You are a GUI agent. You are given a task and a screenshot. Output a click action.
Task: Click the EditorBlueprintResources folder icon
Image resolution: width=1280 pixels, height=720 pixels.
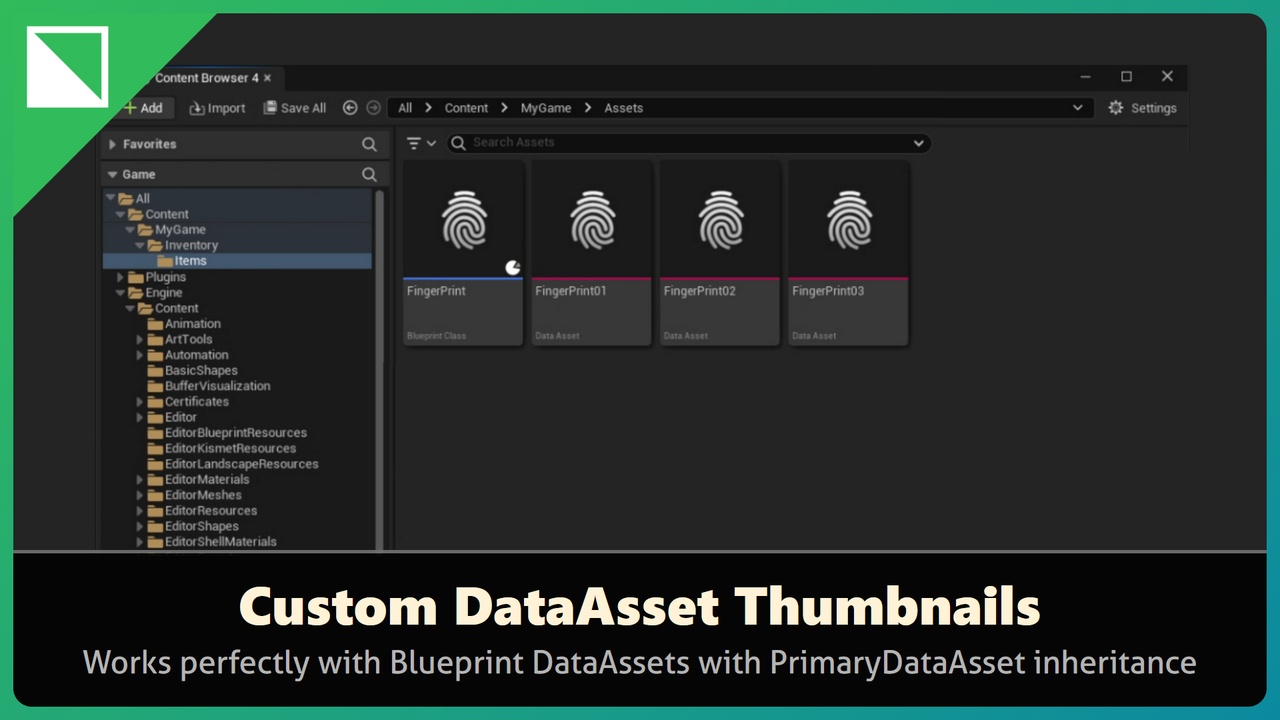[x=155, y=433]
